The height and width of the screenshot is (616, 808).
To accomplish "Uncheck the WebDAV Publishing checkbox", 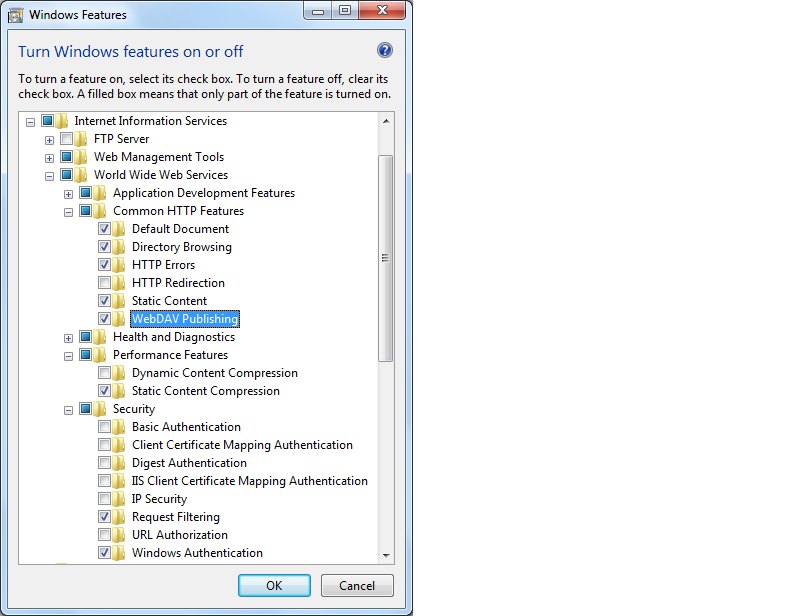I will [105, 319].
